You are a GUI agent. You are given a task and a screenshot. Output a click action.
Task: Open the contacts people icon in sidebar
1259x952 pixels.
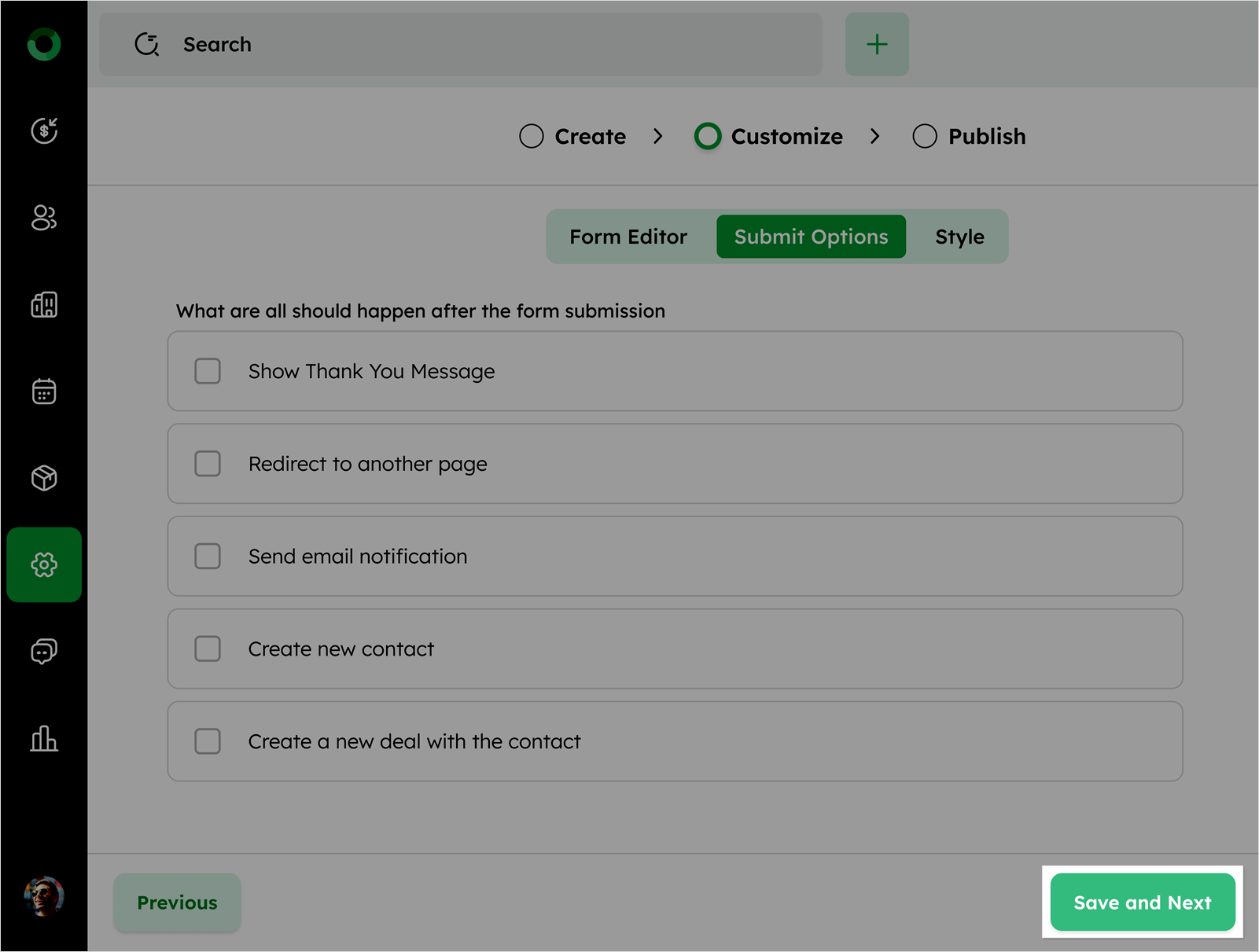[x=44, y=218]
